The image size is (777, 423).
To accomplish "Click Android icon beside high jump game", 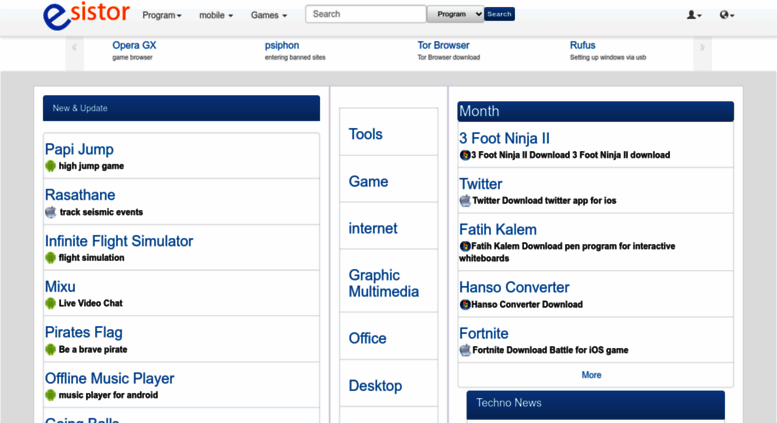I will pyautogui.click(x=51, y=166).
